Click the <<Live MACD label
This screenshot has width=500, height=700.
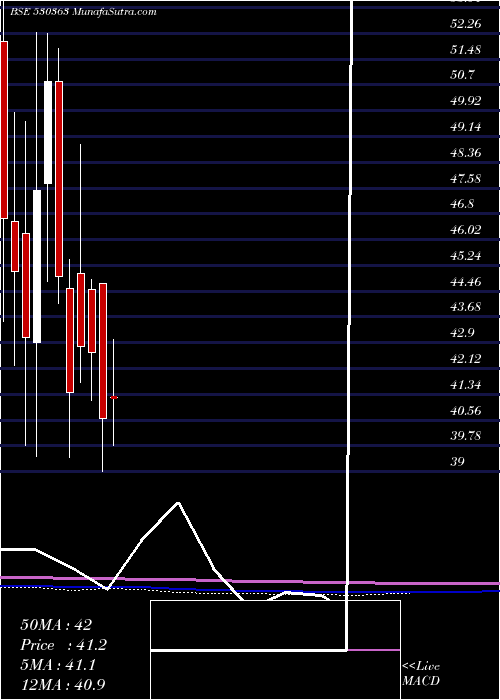click(x=421, y=674)
